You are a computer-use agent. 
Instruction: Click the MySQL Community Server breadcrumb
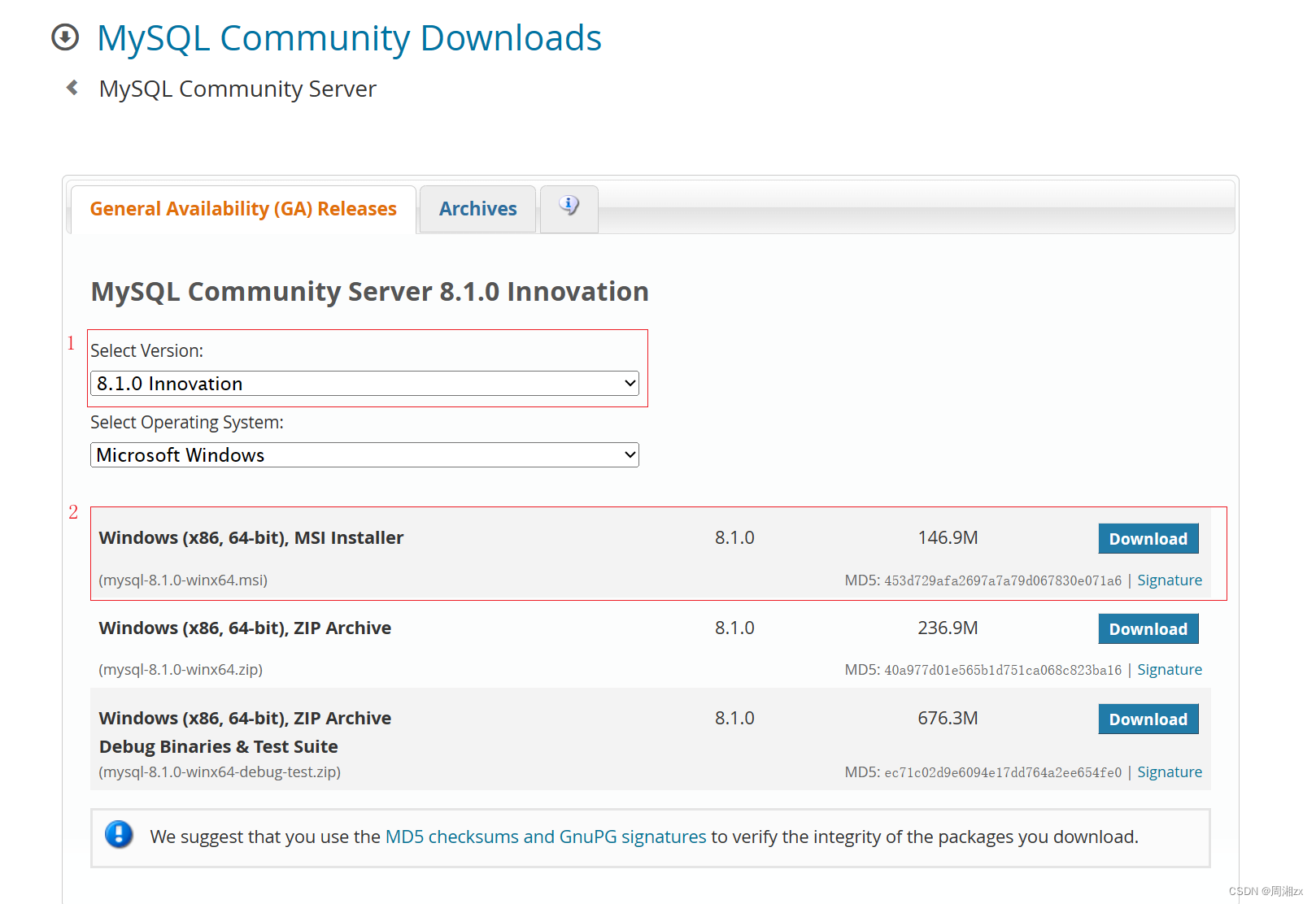237,89
